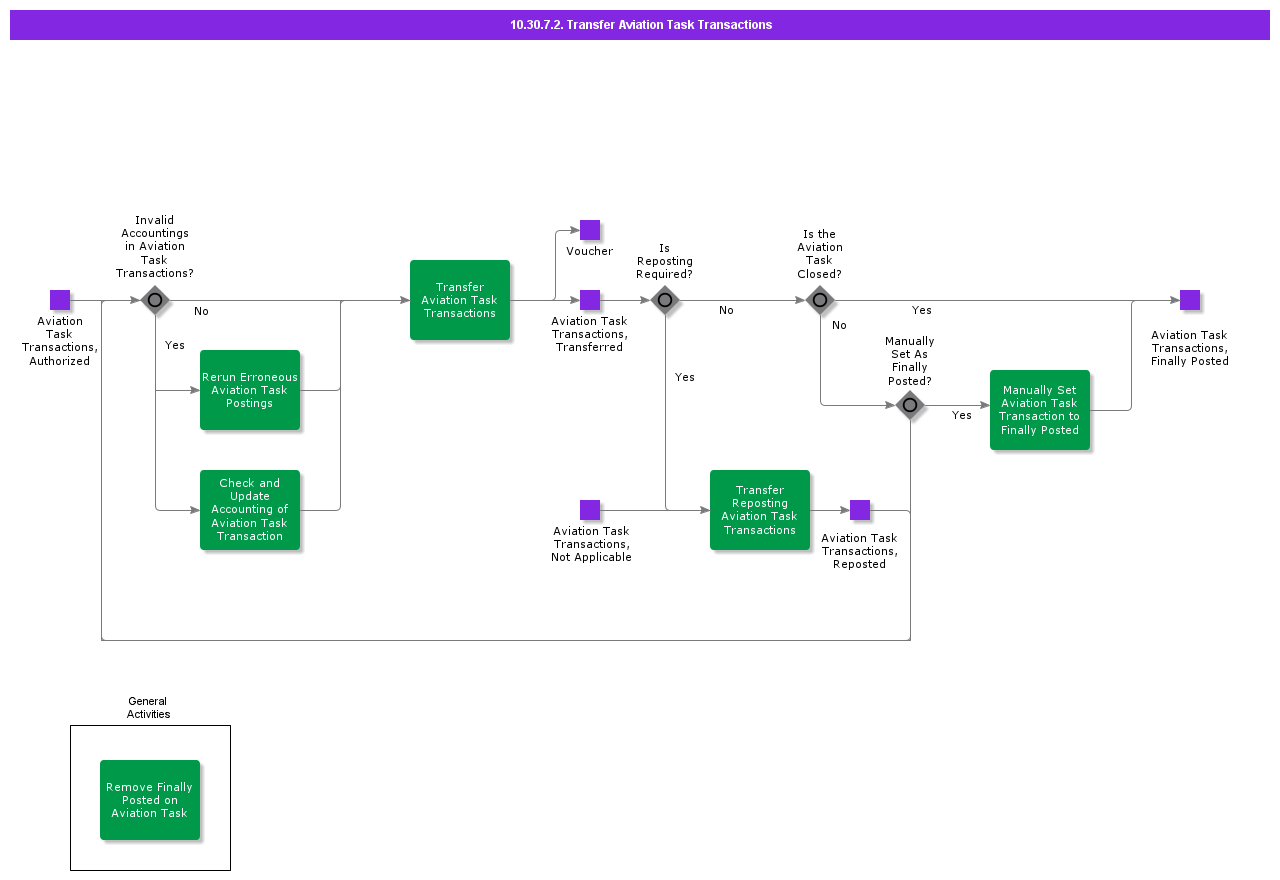
Task: Click the Invalid Accountings question label
Action: [x=155, y=247]
